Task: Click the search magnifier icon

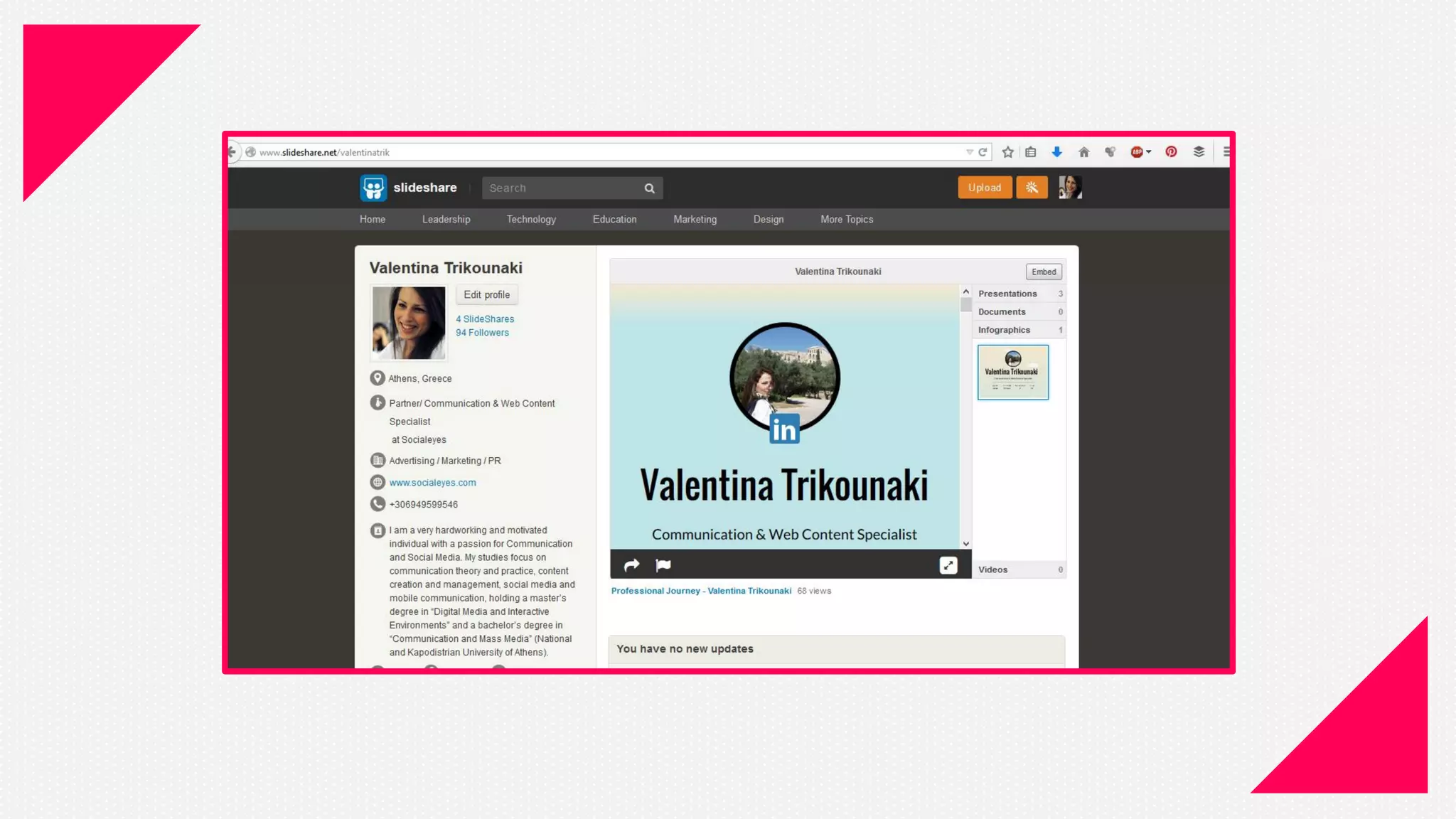Action: coord(649,188)
